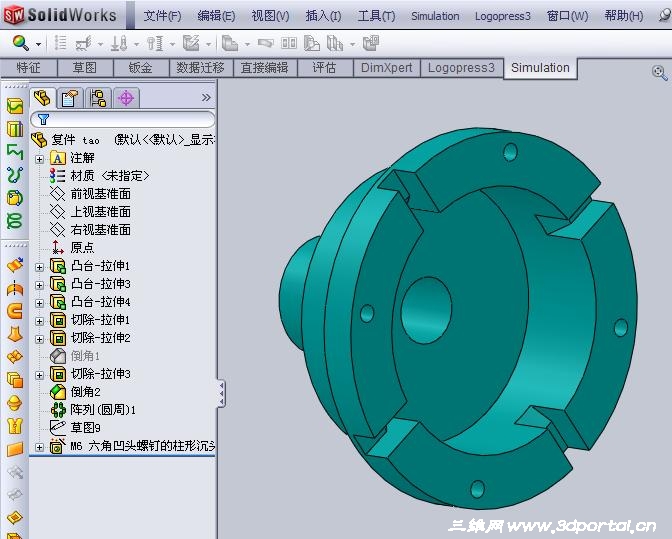Open the 编辑(E) menu

click(216, 16)
